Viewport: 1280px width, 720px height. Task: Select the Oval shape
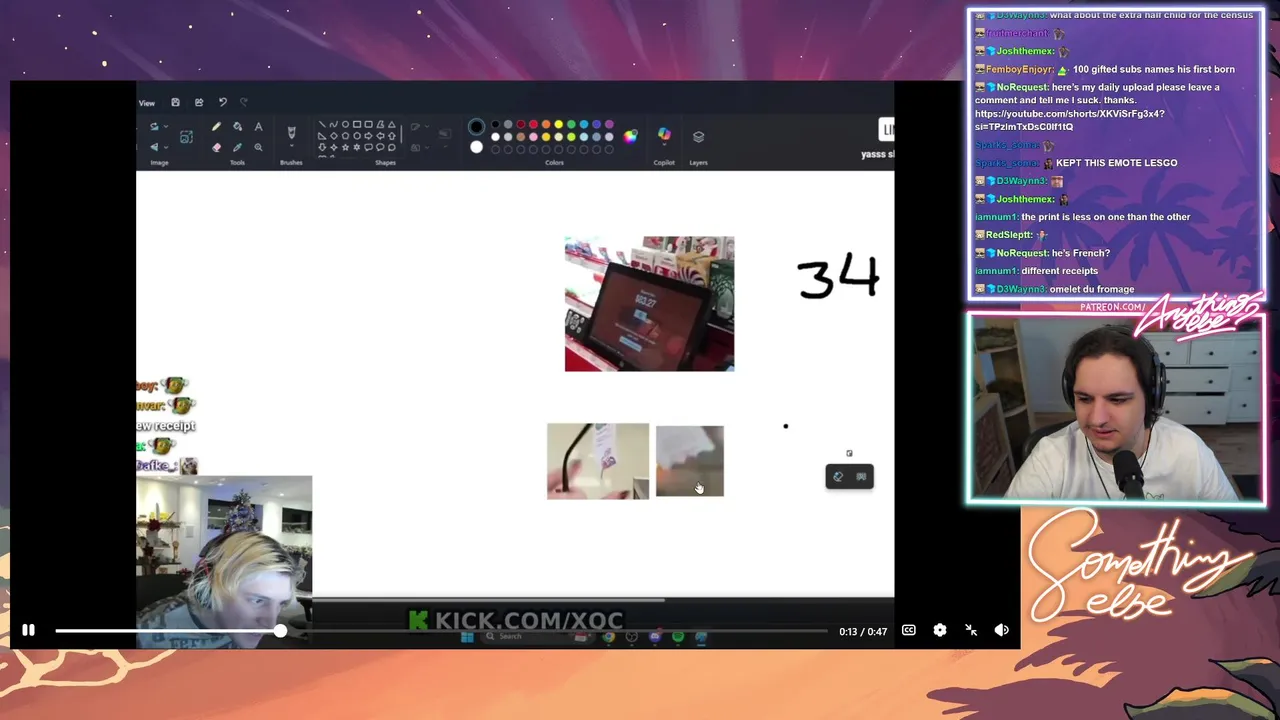coord(345,124)
